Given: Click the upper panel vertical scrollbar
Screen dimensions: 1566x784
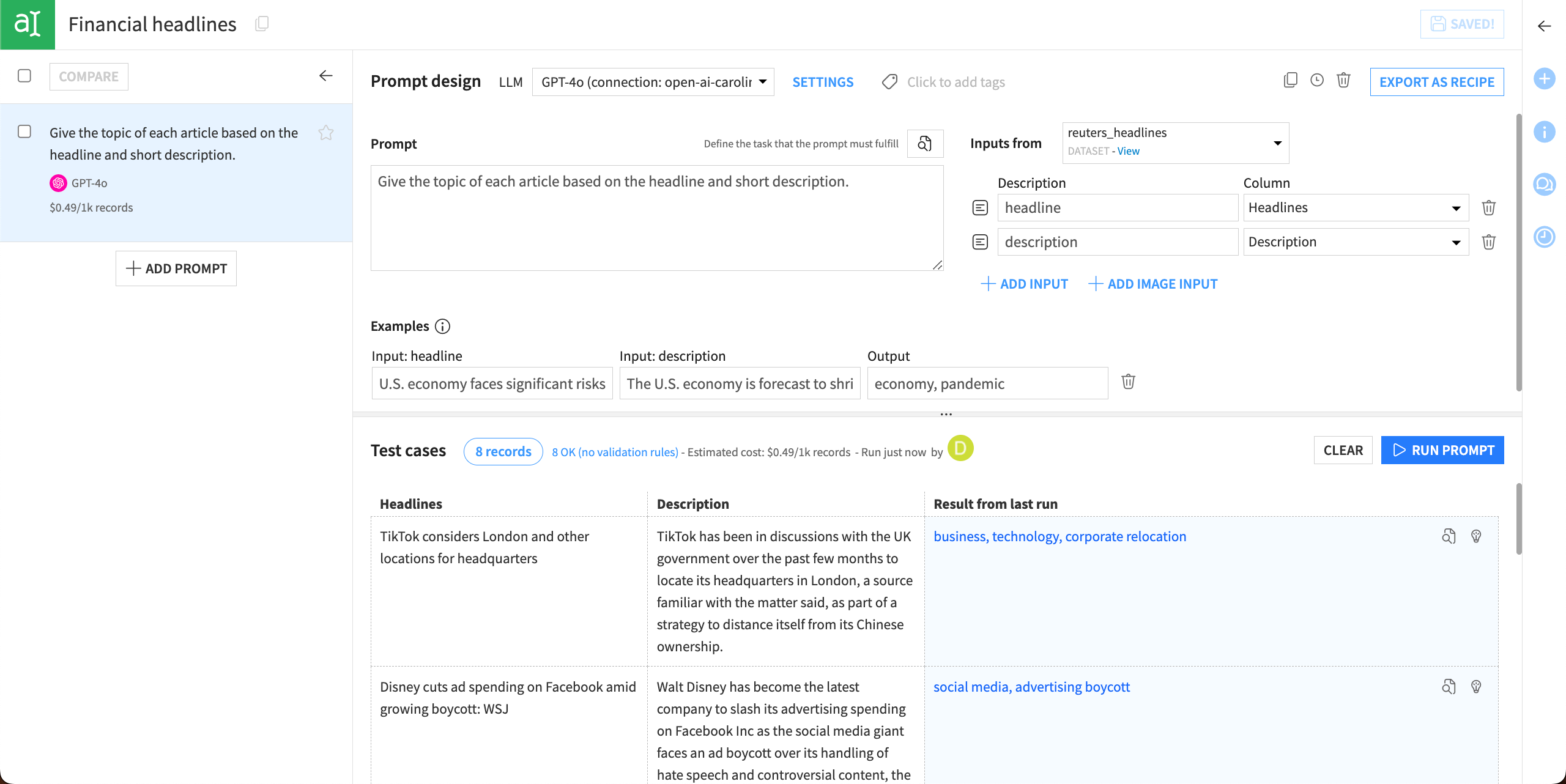Looking at the screenshot, I should [1518, 252].
